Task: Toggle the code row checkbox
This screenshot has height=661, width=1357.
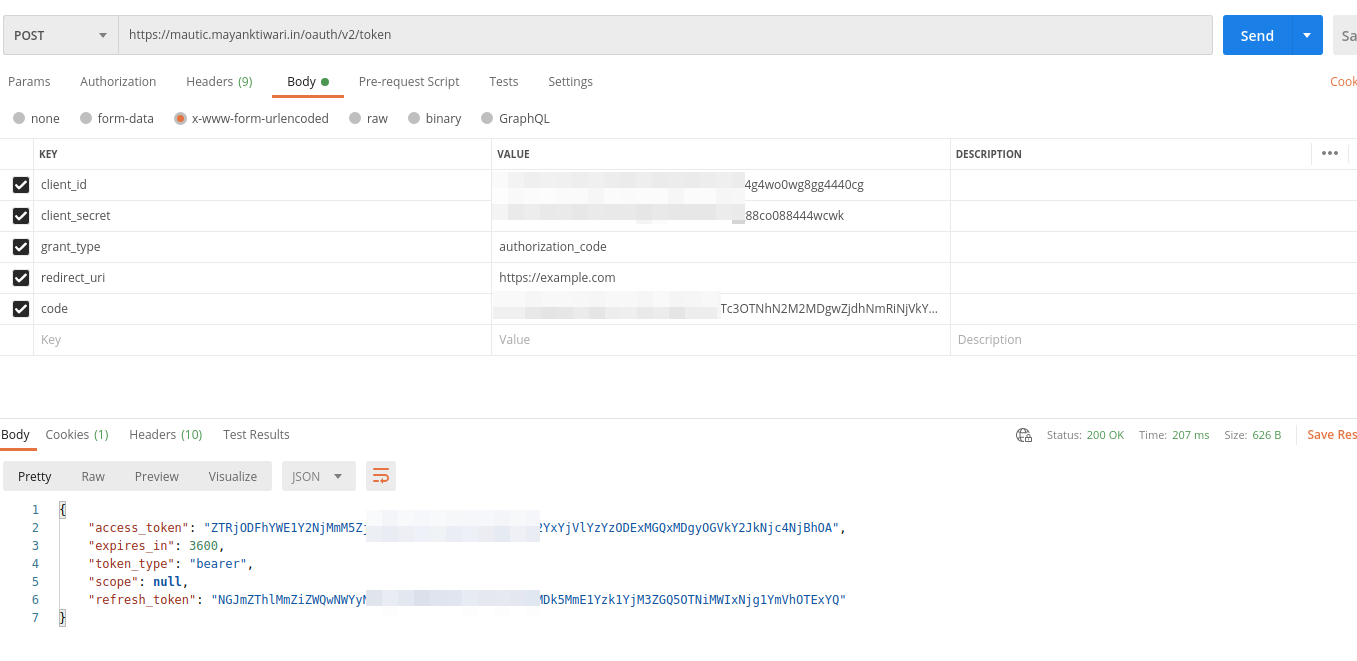Action: (x=20, y=309)
